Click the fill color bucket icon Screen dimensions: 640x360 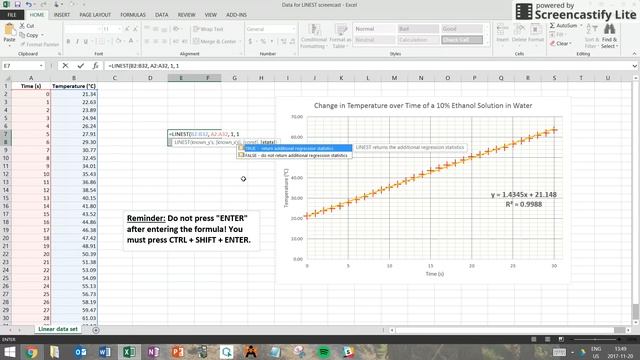tap(118, 41)
